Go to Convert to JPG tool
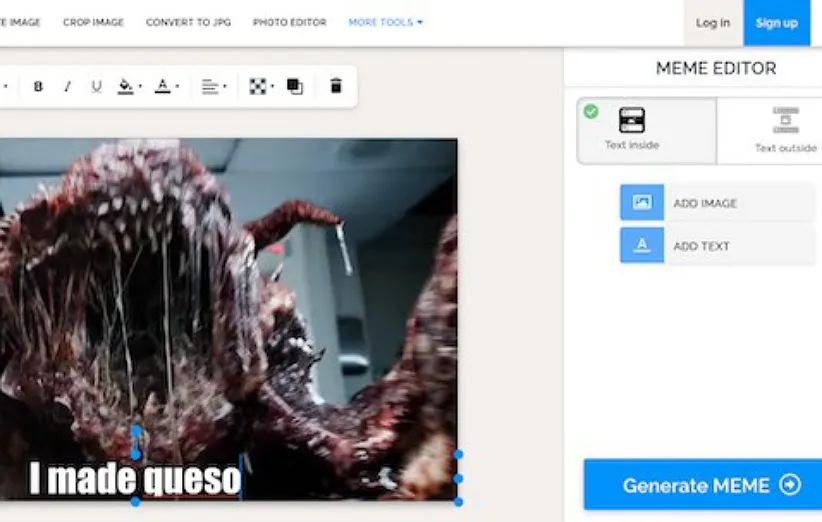Screen dimensions: 822x522 188,22
